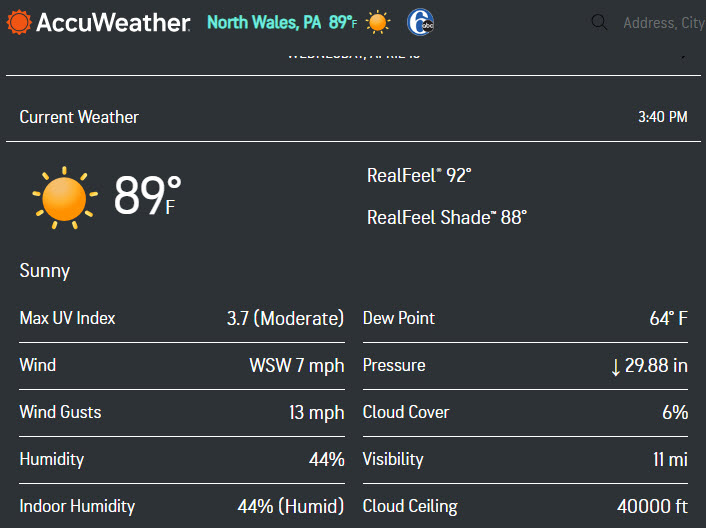Image resolution: width=706 pixels, height=528 pixels.
Task: Open the North Wales, PA location link
Action: [264, 22]
